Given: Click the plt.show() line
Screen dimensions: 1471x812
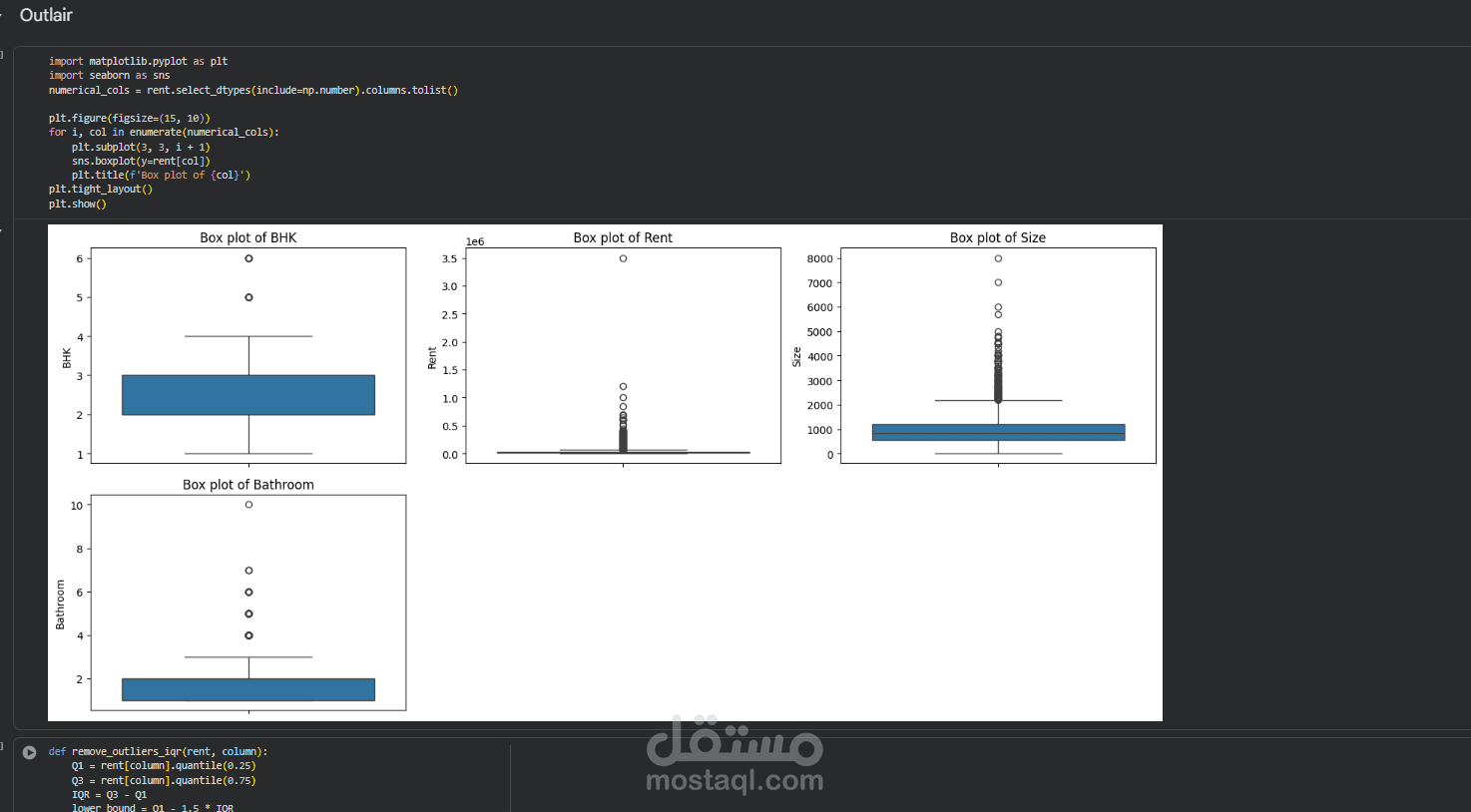Looking at the screenshot, I should [78, 203].
